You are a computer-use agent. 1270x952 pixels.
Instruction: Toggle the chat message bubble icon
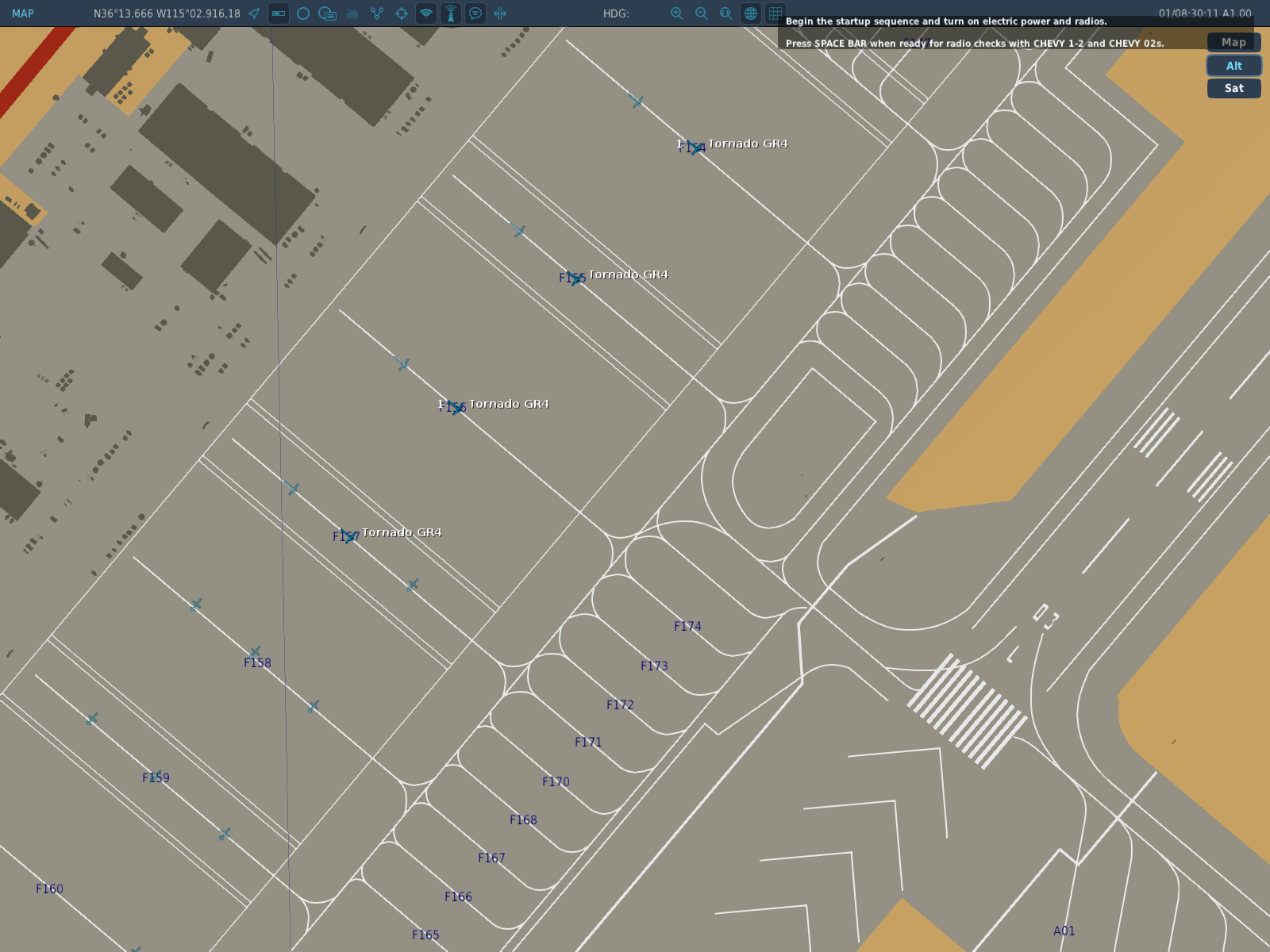[475, 13]
